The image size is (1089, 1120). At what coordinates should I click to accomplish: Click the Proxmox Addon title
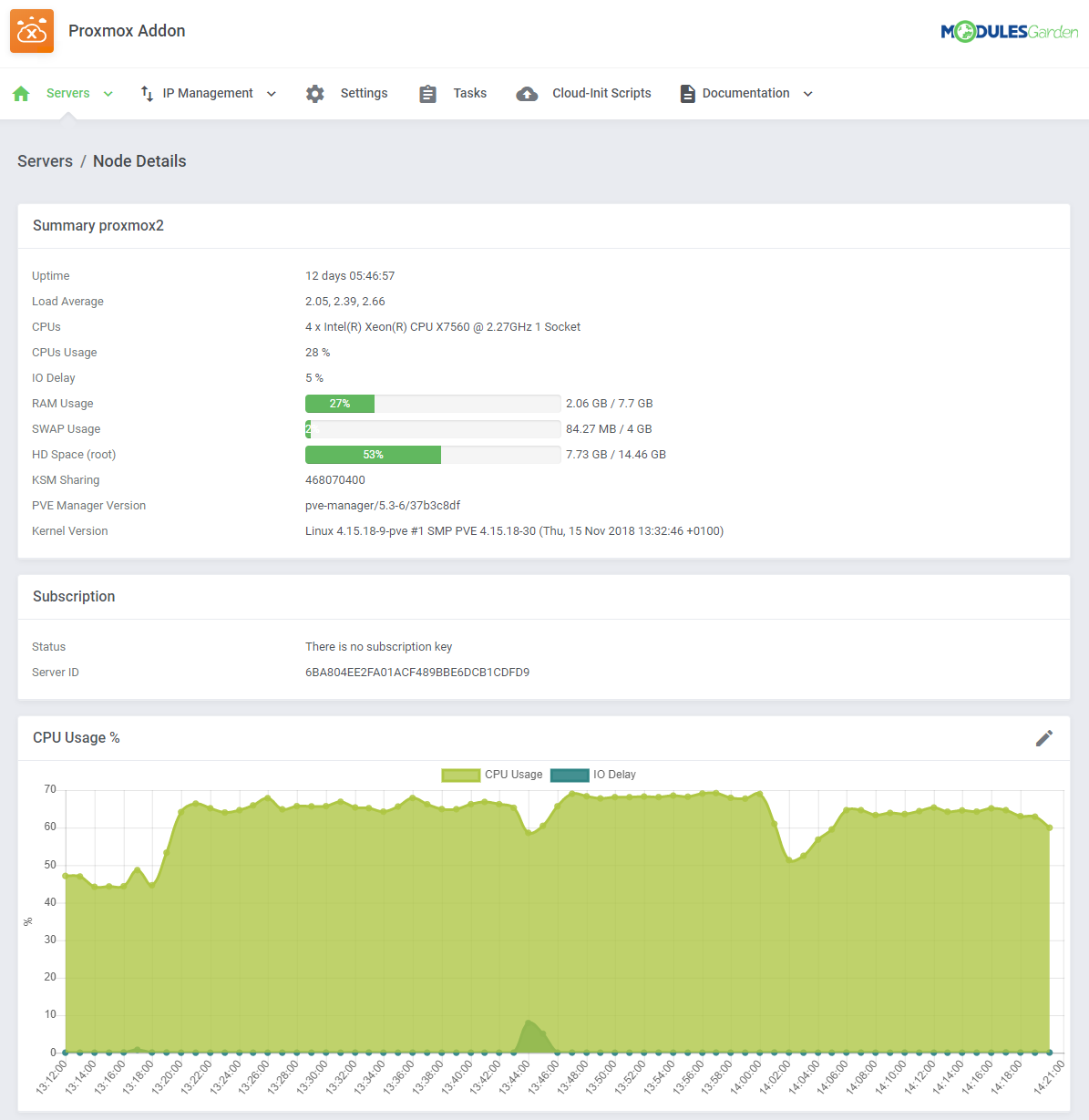click(x=127, y=31)
